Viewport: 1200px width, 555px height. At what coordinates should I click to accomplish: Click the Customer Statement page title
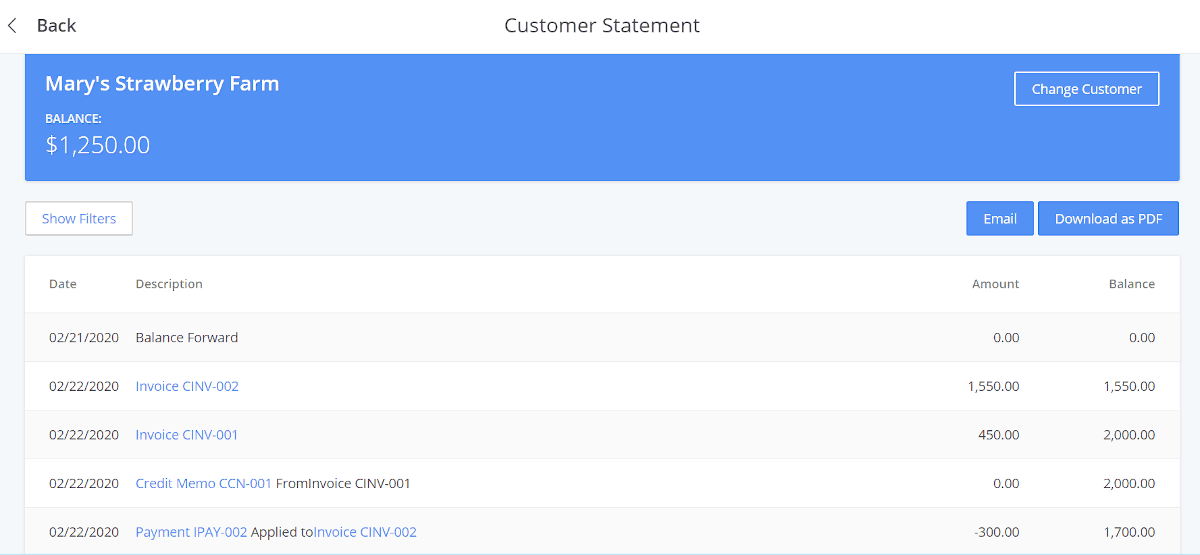[x=602, y=25]
